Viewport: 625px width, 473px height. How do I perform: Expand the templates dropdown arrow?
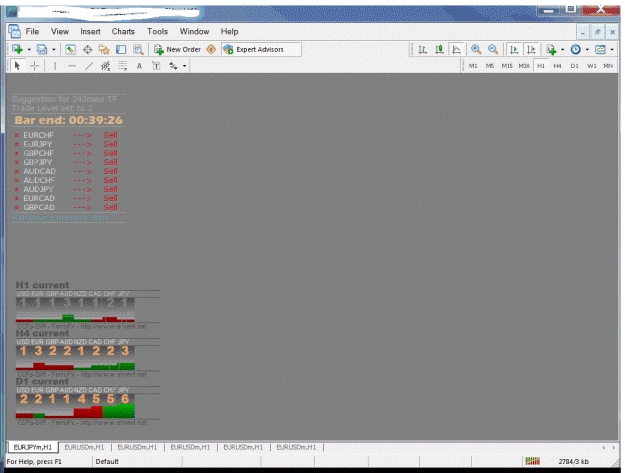612,49
